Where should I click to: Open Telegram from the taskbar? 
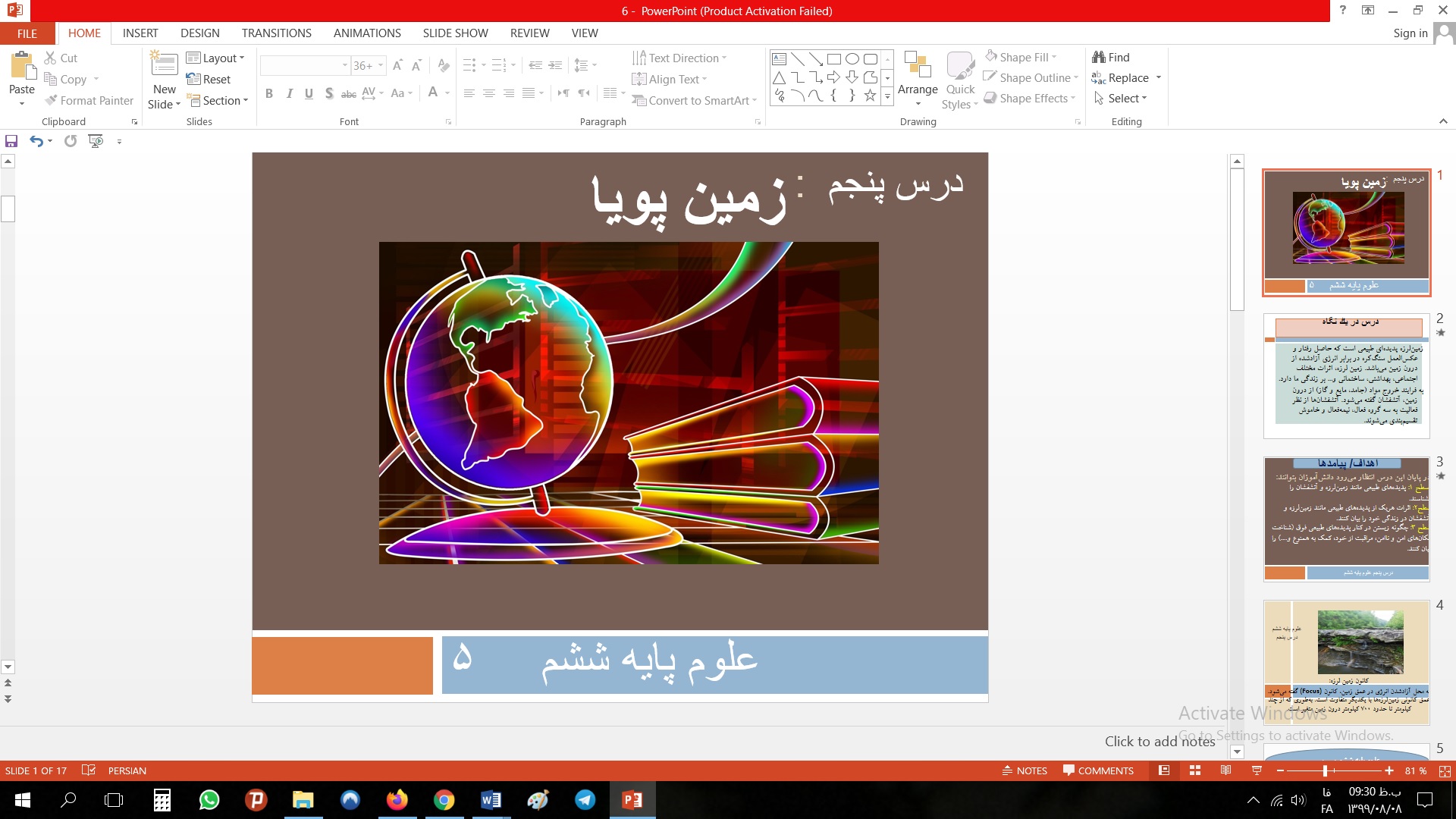tap(585, 800)
